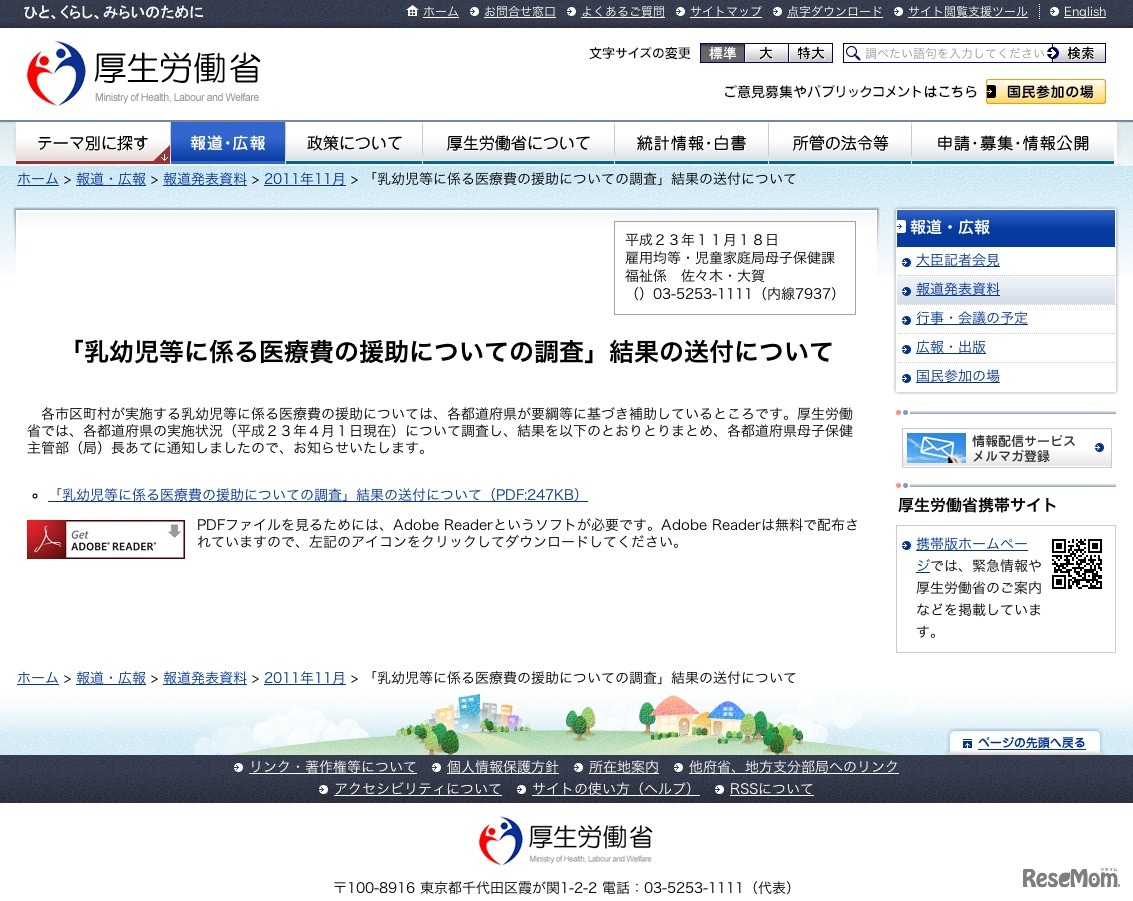Viewport: 1133px width, 901px height.
Task: Click the 国民参加の場 yellow button
Action: pos(1045,92)
